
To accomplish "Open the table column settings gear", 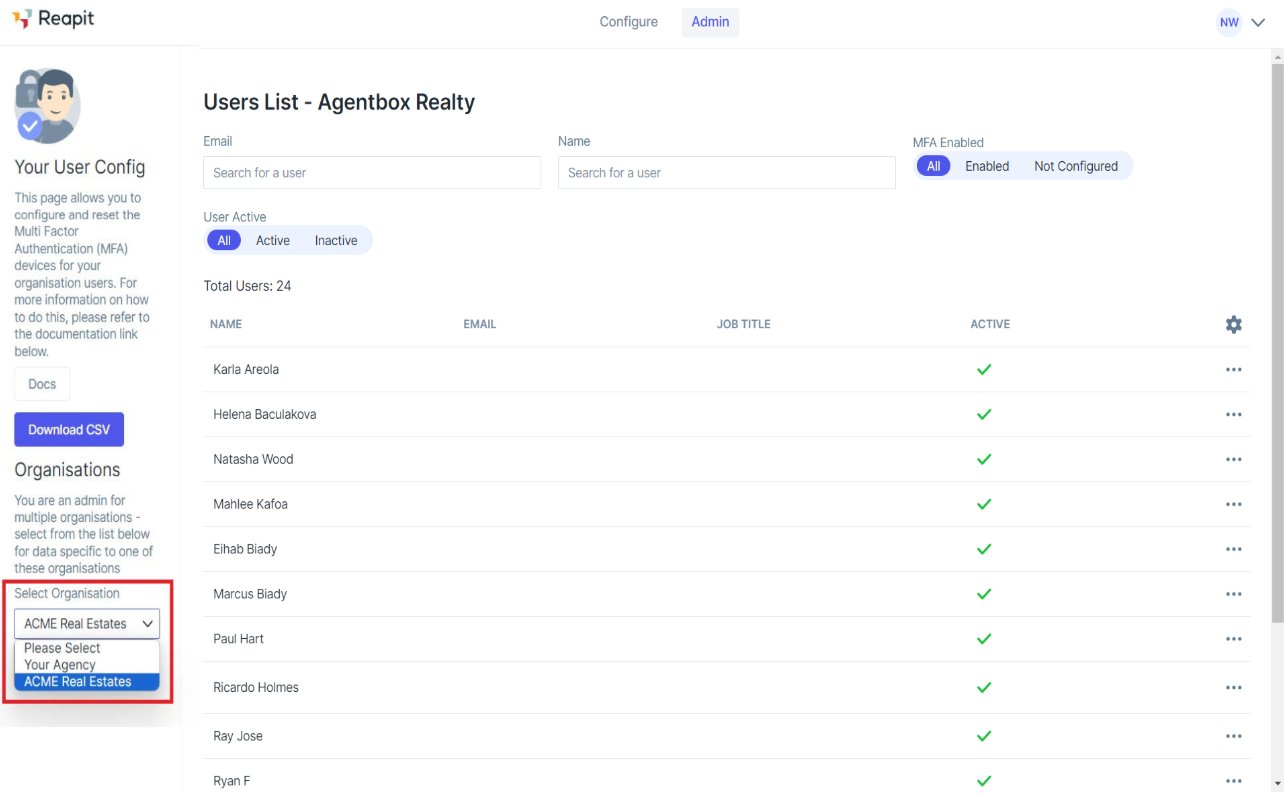I will (x=1233, y=324).
